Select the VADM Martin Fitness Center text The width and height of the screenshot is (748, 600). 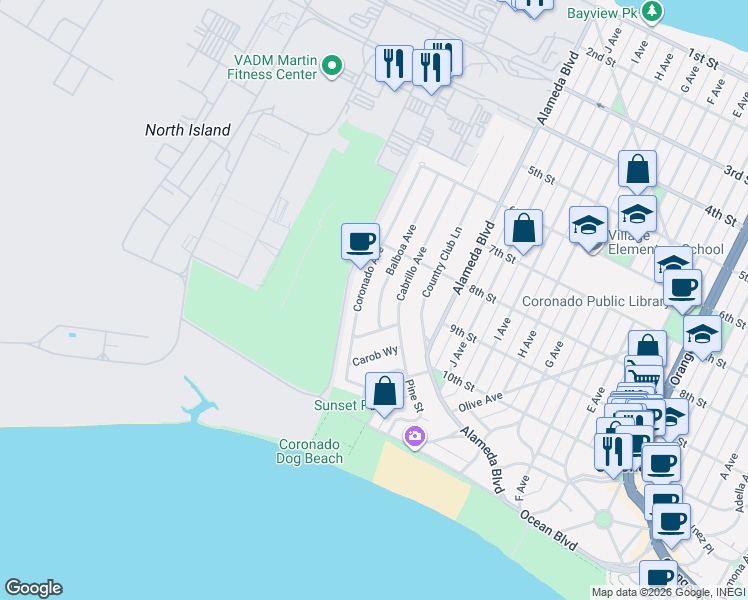(272, 67)
